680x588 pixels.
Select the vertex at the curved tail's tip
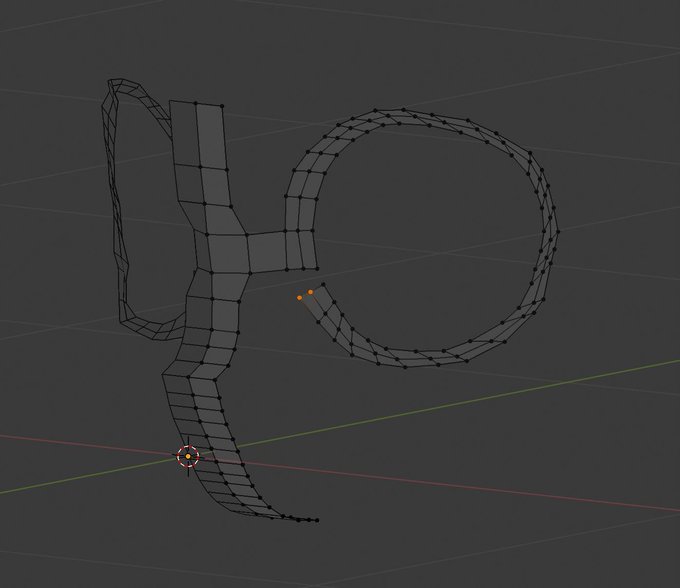pos(317,520)
